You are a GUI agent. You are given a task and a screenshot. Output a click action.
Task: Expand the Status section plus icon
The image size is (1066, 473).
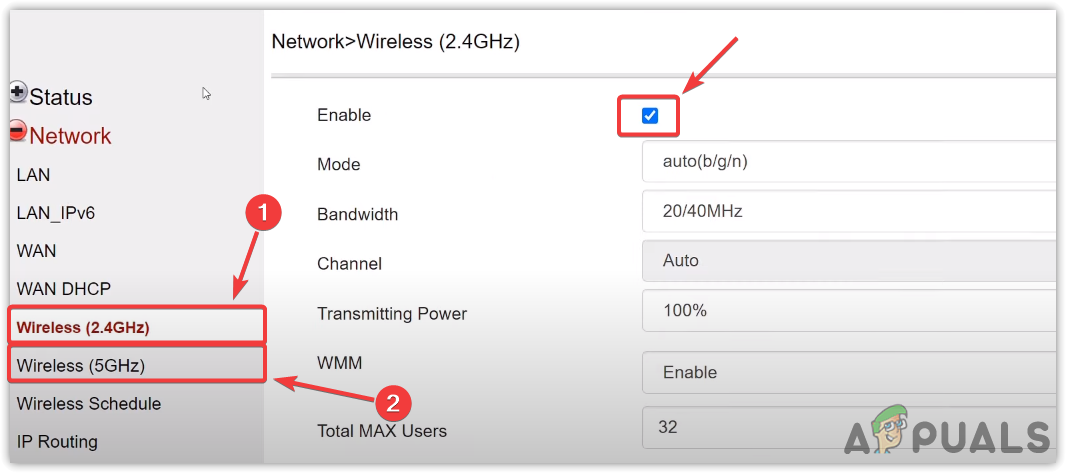tap(18, 92)
